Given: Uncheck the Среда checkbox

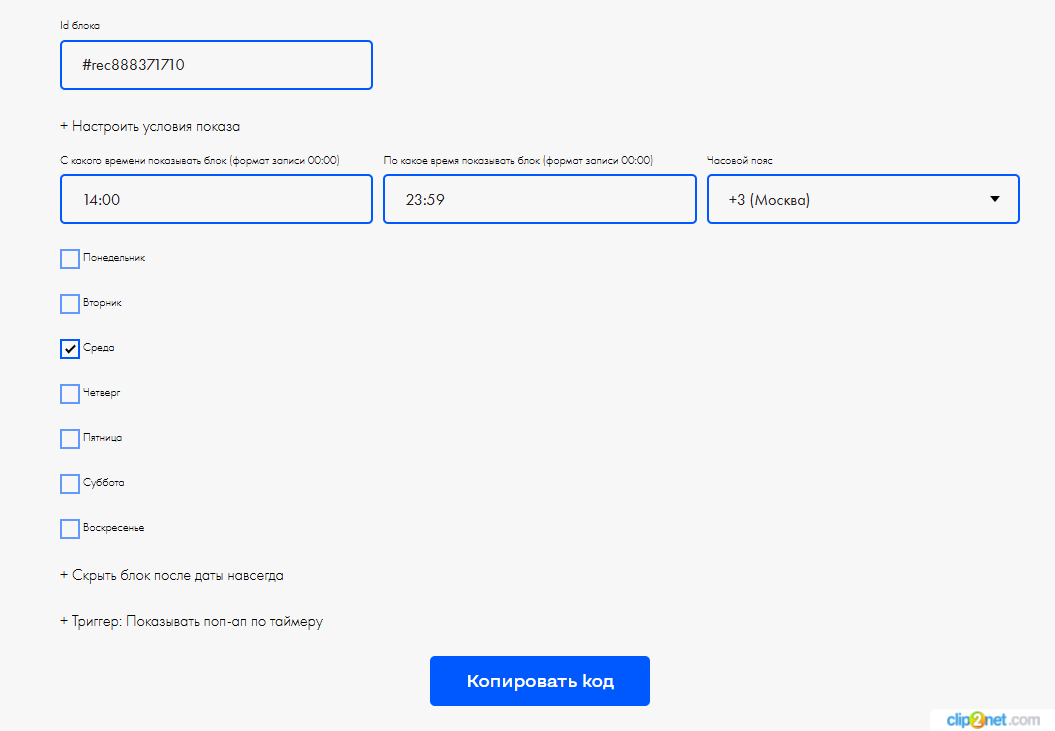Looking at the screenshot, I should 70,349.
